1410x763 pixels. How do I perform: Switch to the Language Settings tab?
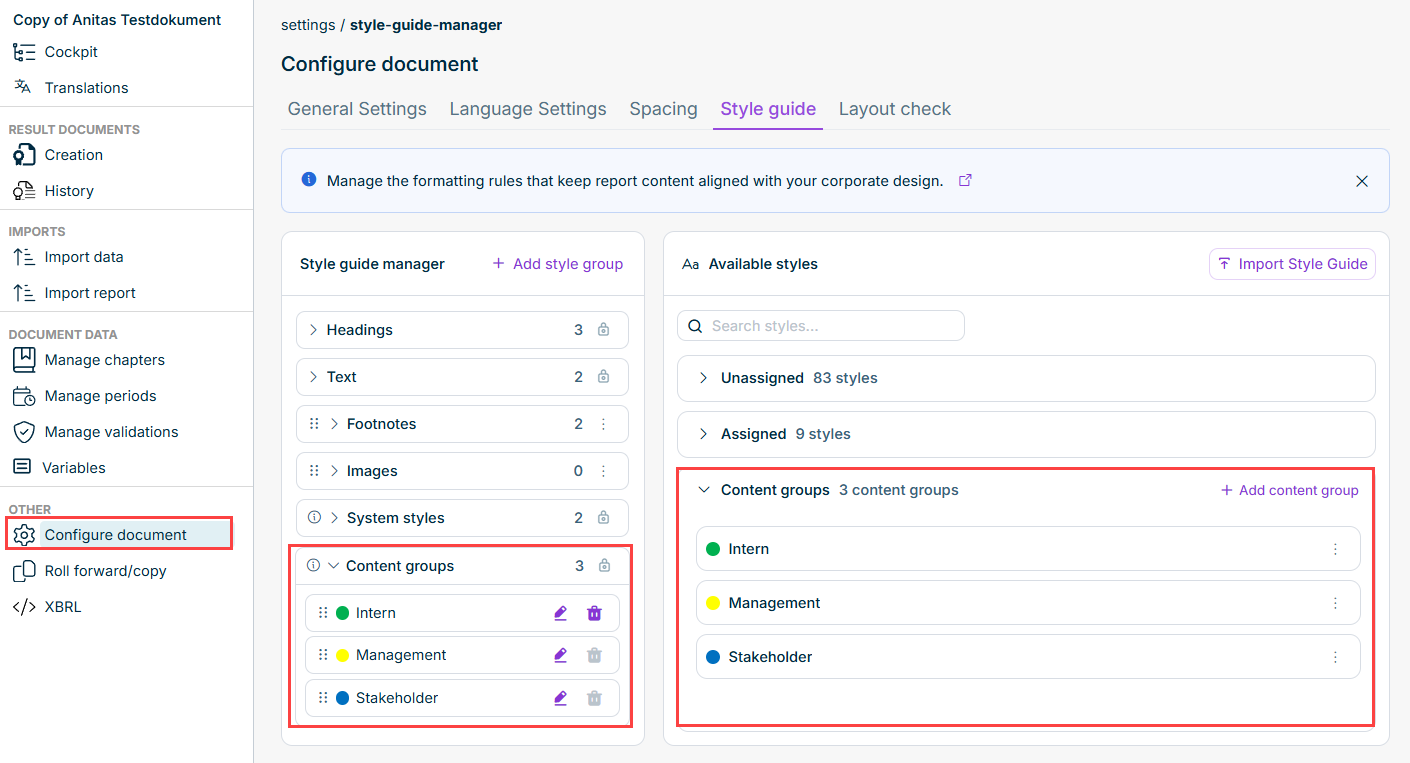pyautogui.click(x=528, y=109)
